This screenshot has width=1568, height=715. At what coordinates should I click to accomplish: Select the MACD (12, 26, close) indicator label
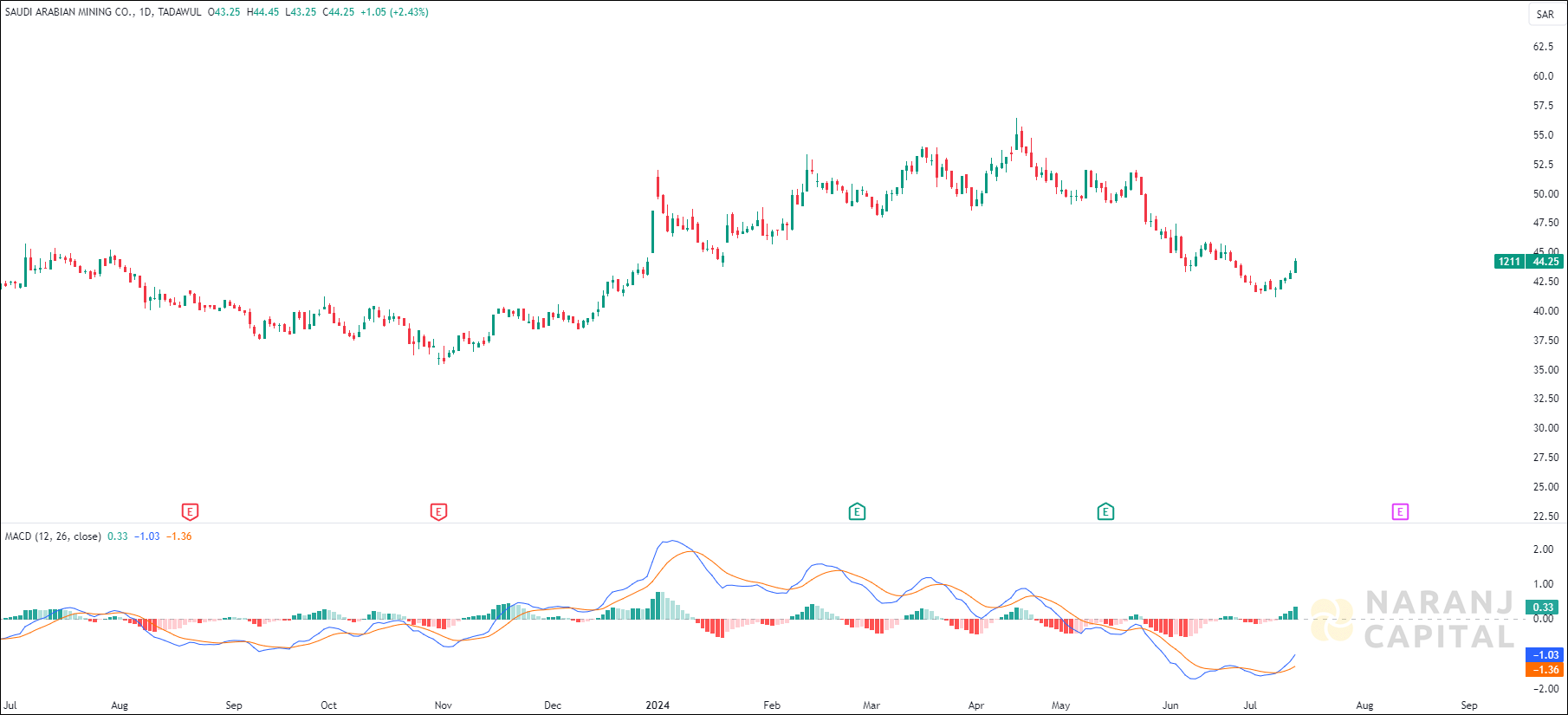[53, 536]
